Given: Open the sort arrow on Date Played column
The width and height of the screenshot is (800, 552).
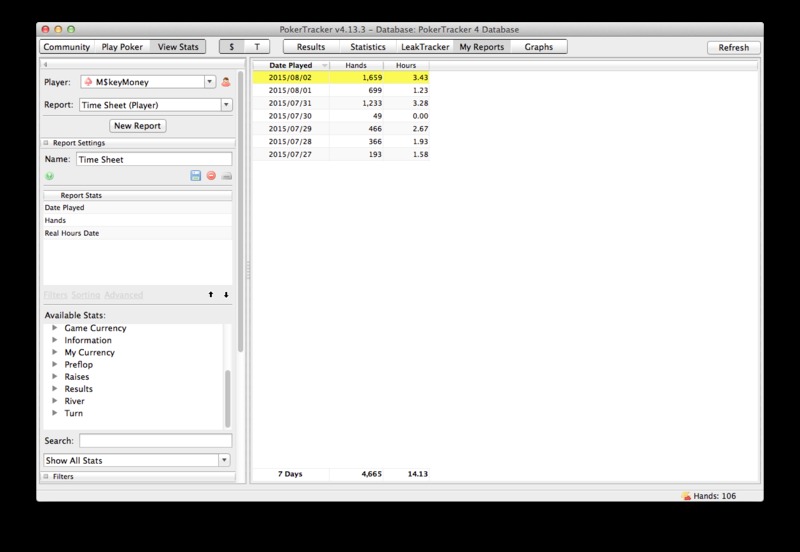Looking at the screenshot, I should (324, 65).
